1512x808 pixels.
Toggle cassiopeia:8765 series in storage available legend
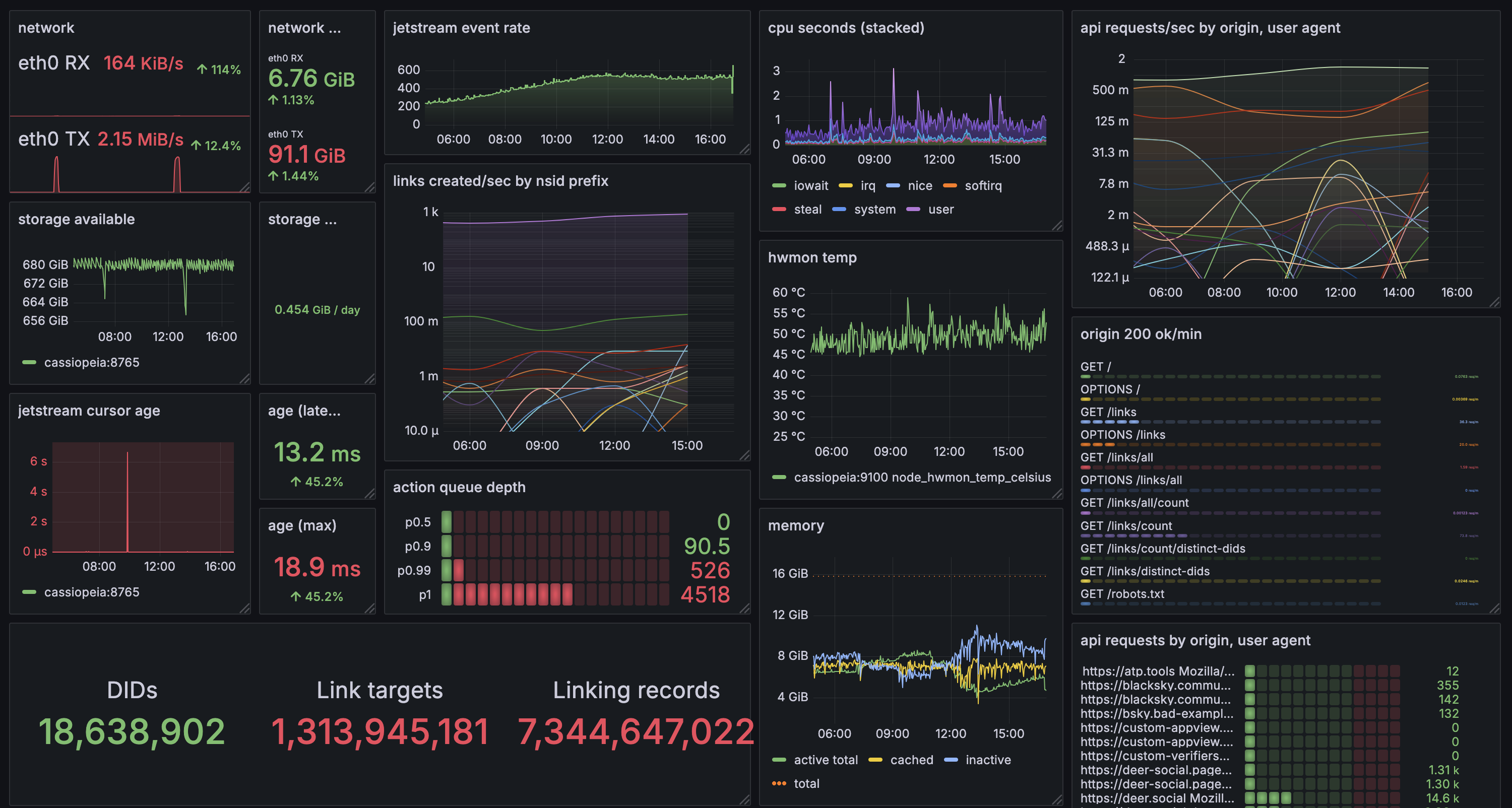91,362
